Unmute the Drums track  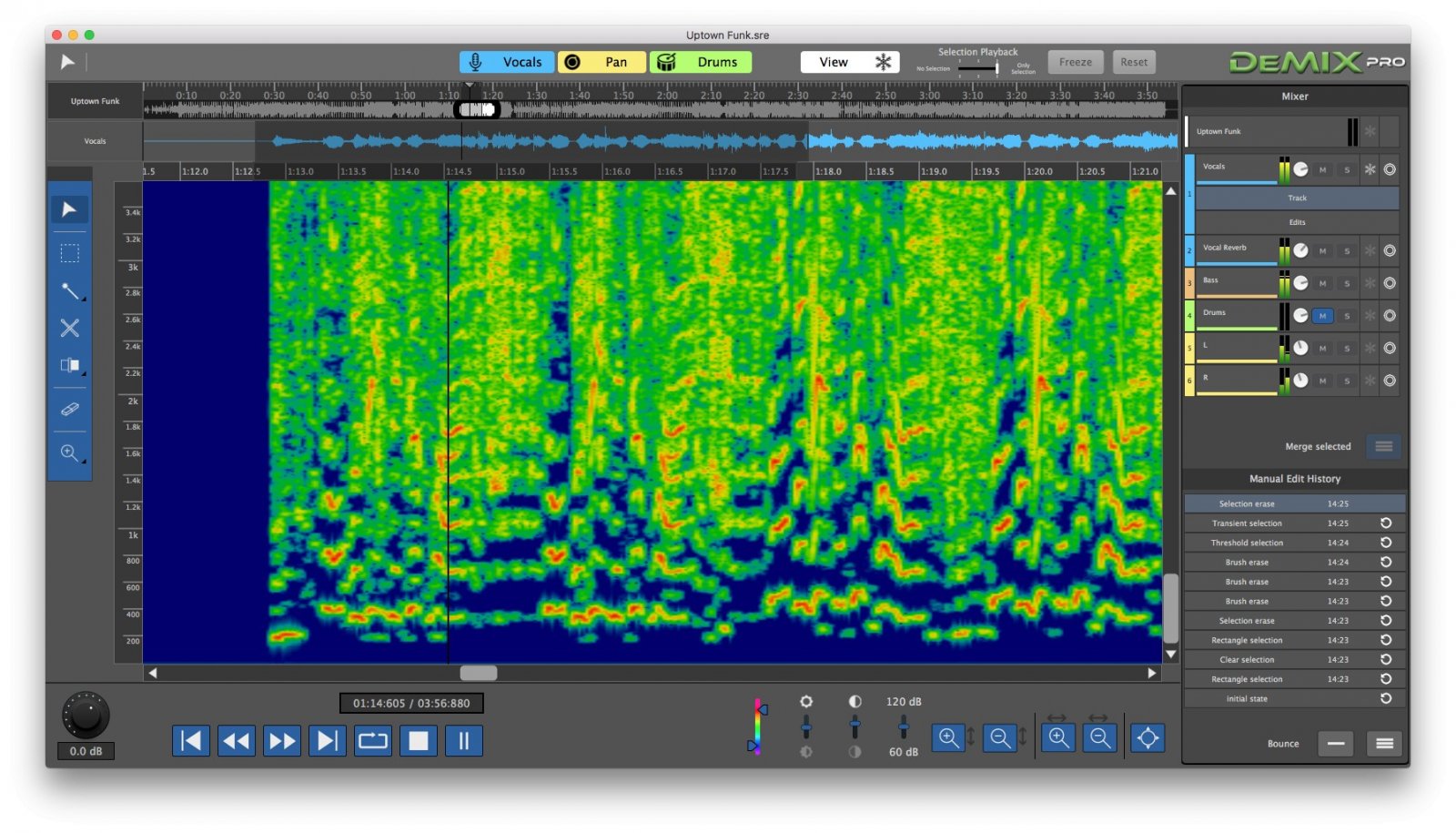1321,316
